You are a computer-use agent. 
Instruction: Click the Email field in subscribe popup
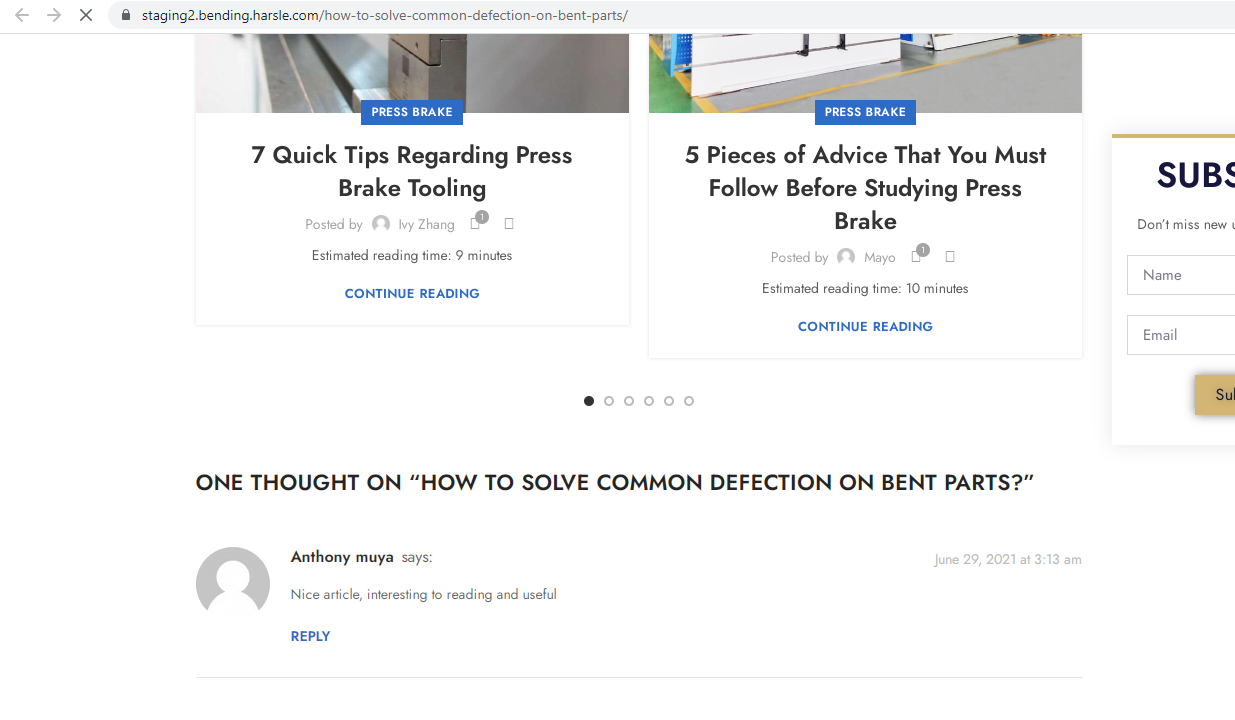click(x=1181, y=335)
